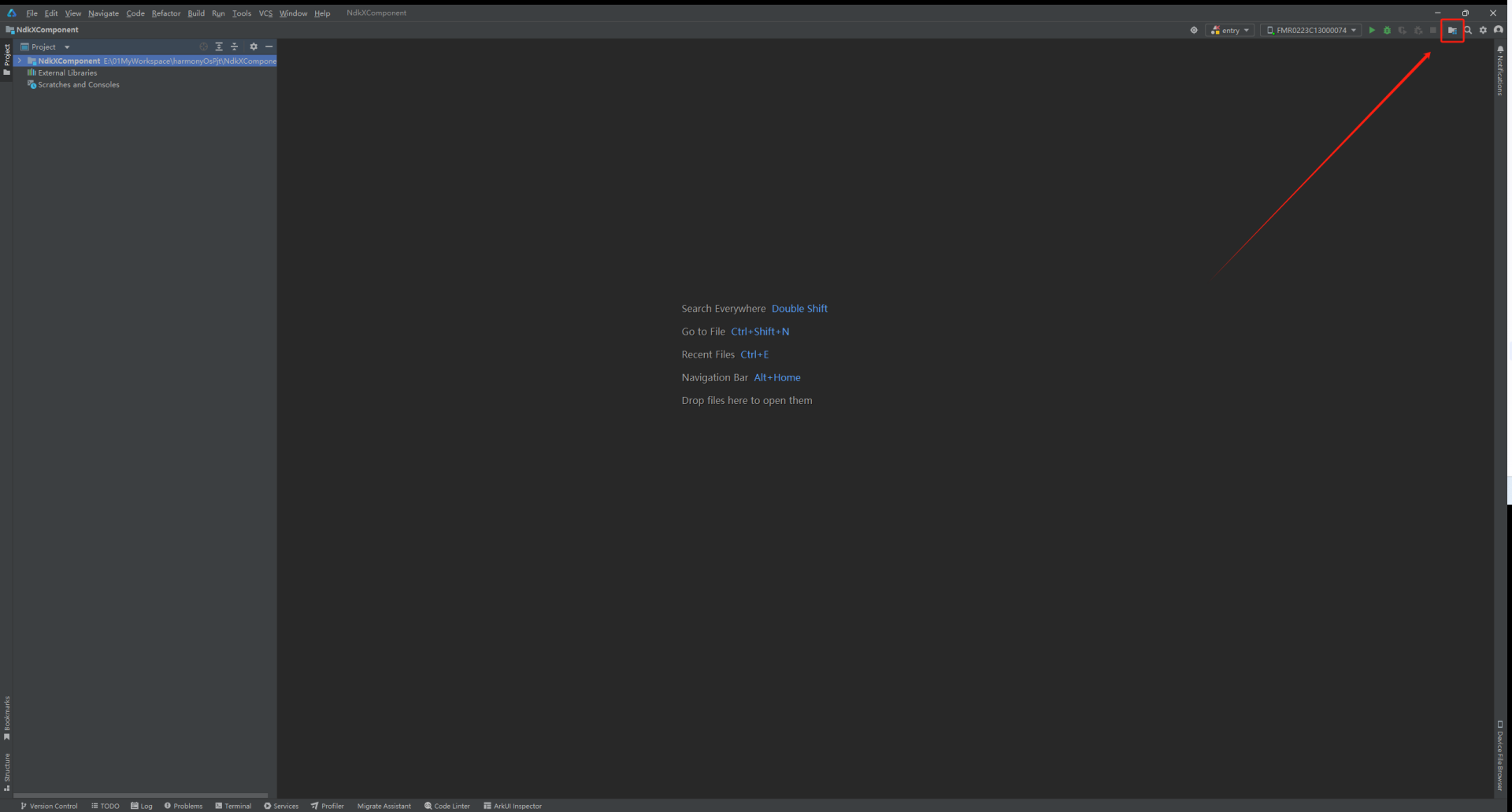Open IDE settings gear in top toolbar
The height and width of the screenshot is (812, 1512).
pos(1483,30)
